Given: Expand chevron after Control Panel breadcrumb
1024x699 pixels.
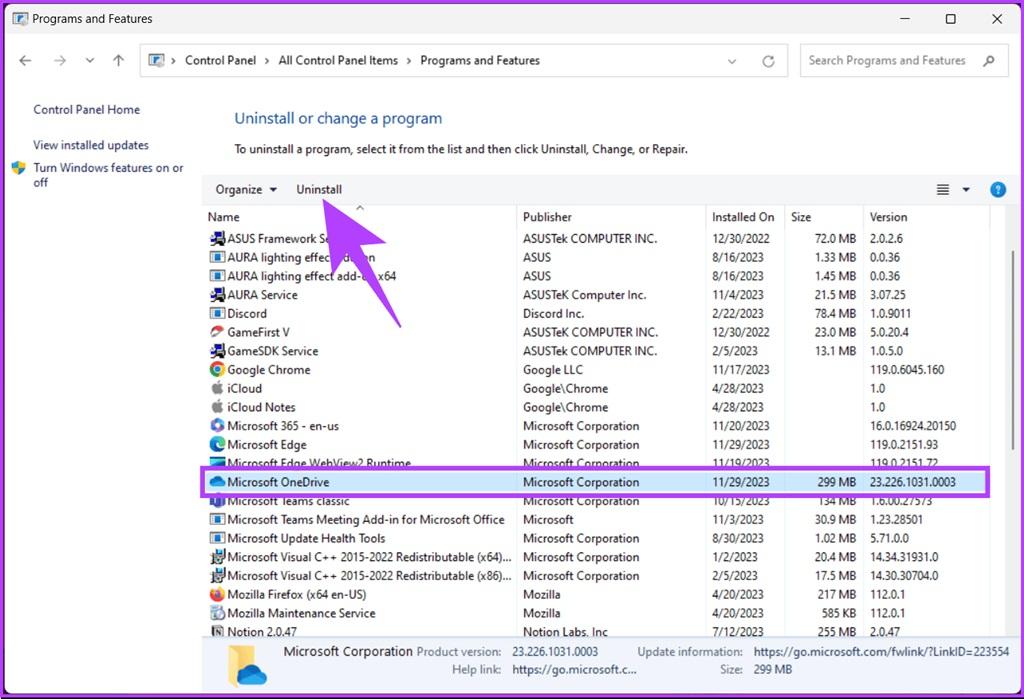Looking at the screenshot, I should (267, 61).
